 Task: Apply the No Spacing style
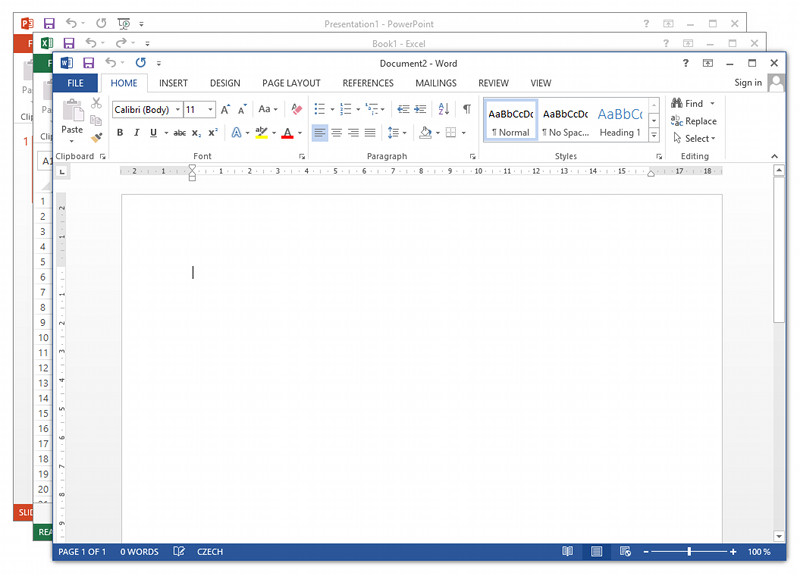pyautogui.click(x=565, y=121)
